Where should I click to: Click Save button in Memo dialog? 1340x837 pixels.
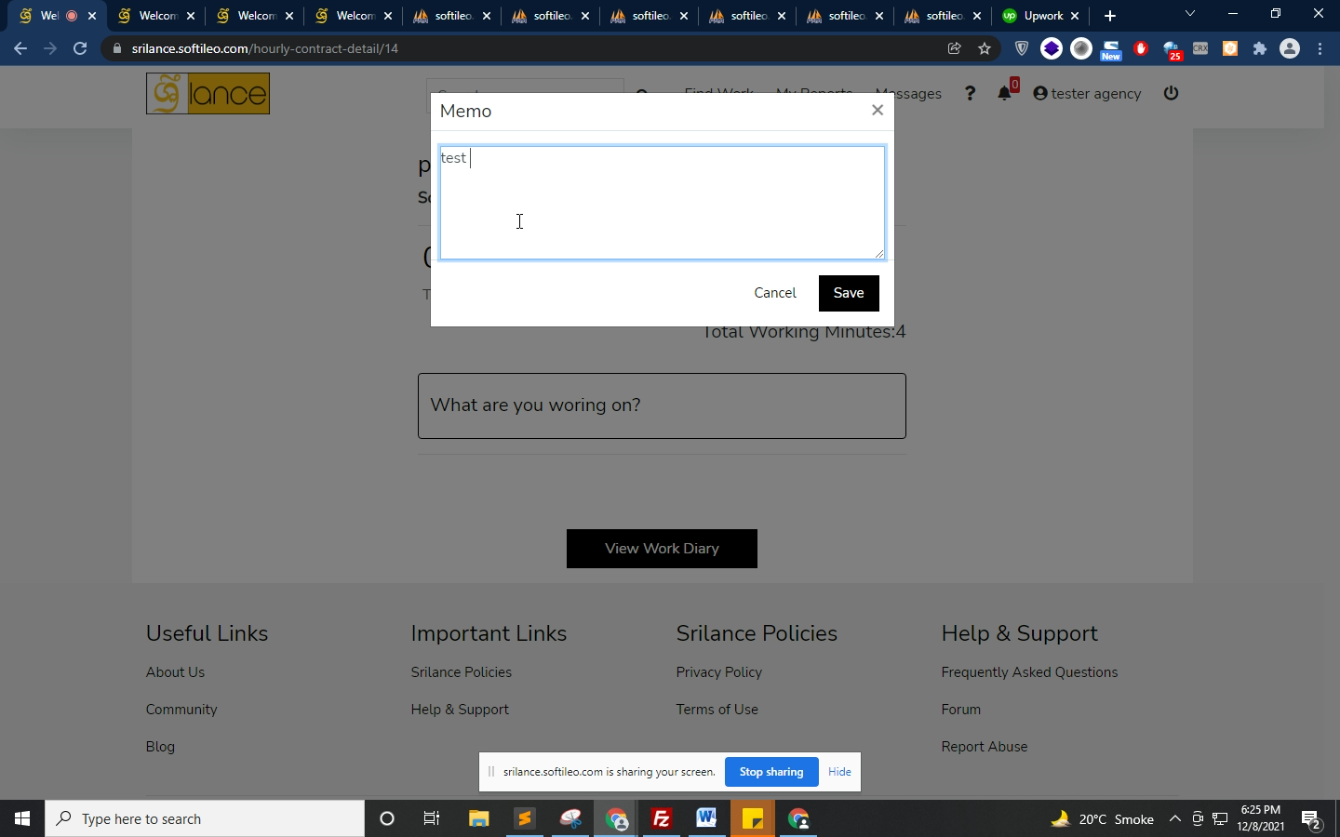tap(848, 293)
